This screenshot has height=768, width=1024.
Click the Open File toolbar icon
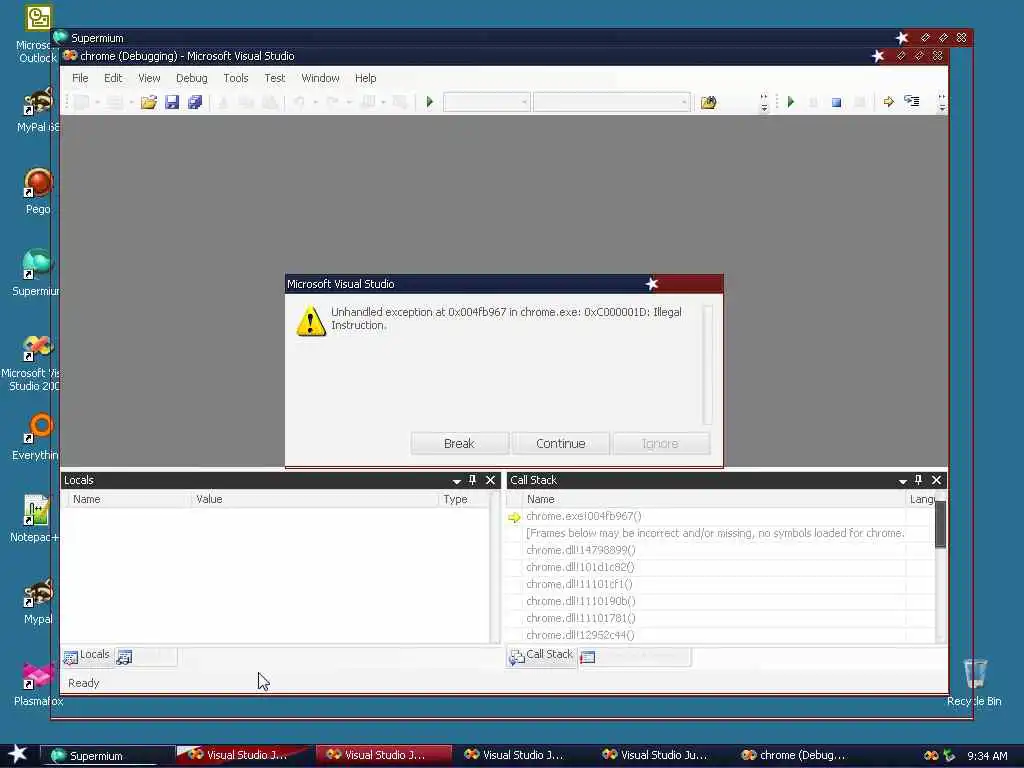click(149, 102)
